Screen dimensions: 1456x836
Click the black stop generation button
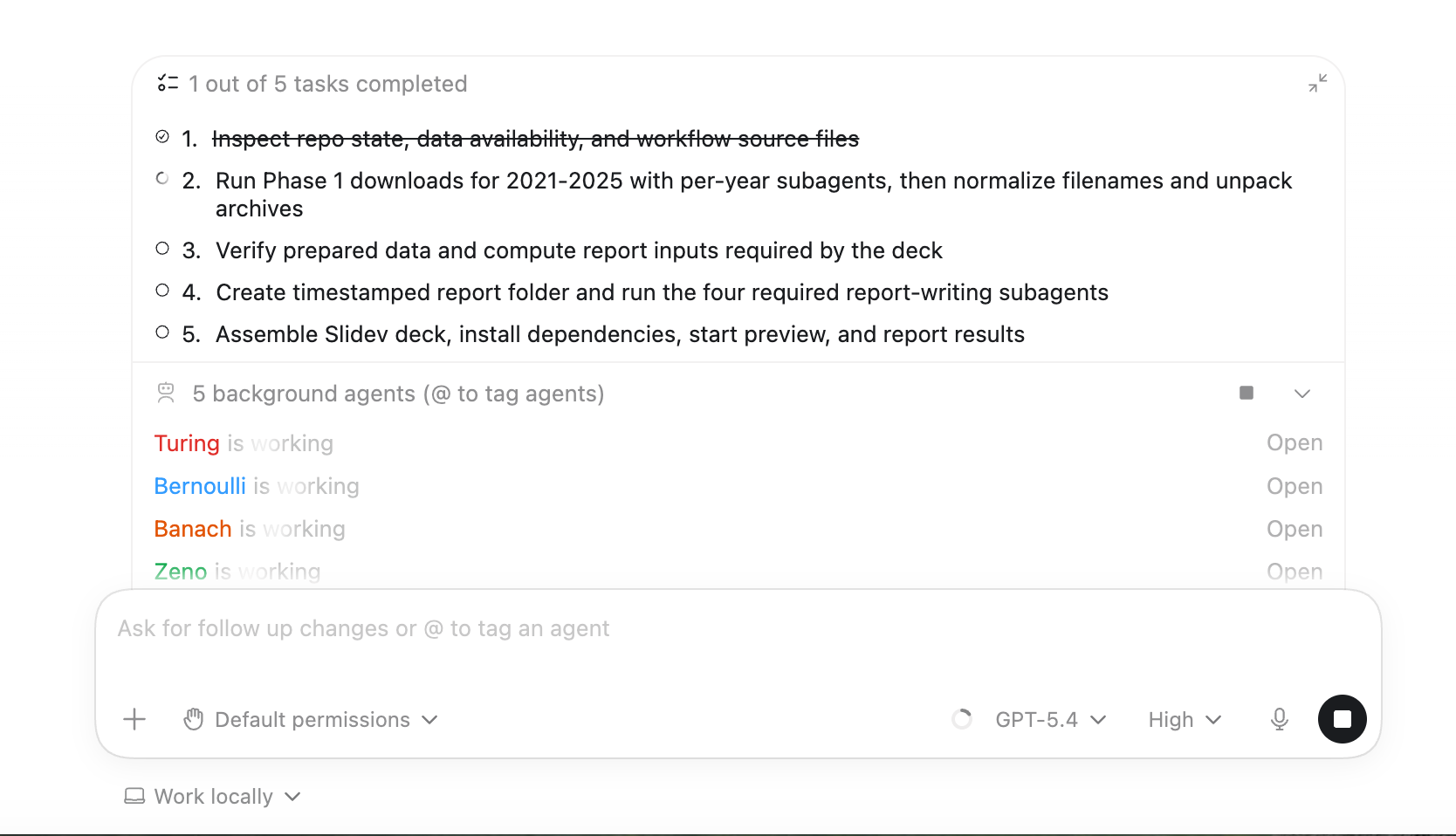tap(1342, 719)
